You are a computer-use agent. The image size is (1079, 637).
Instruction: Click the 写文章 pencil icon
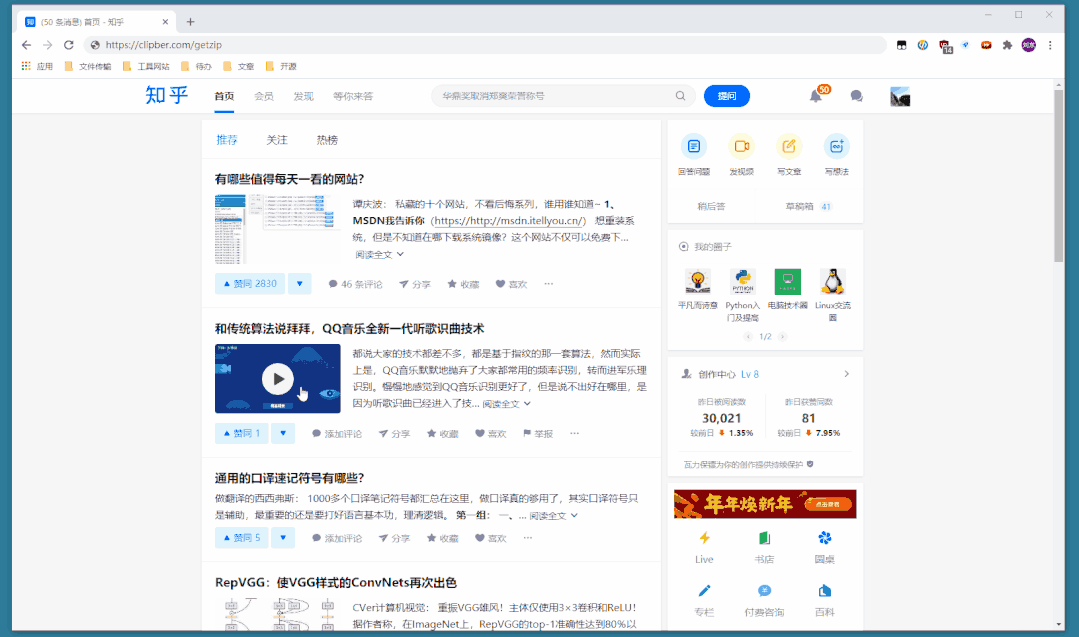[x=789, y=147]
